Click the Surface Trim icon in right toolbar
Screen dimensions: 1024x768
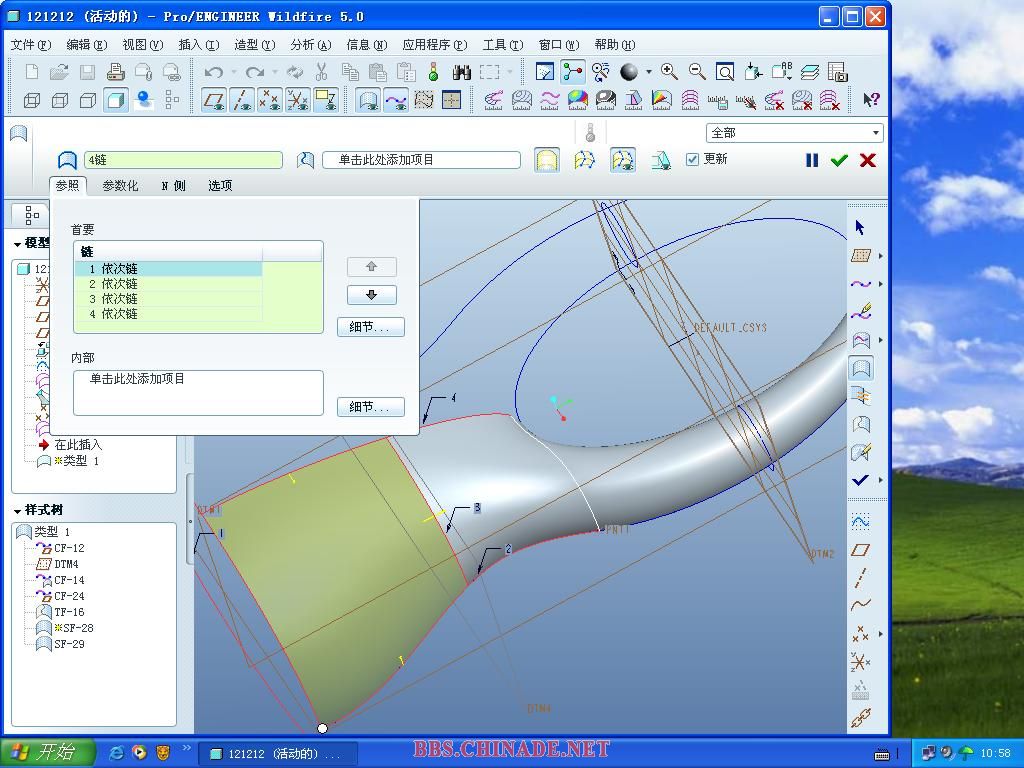861,424
